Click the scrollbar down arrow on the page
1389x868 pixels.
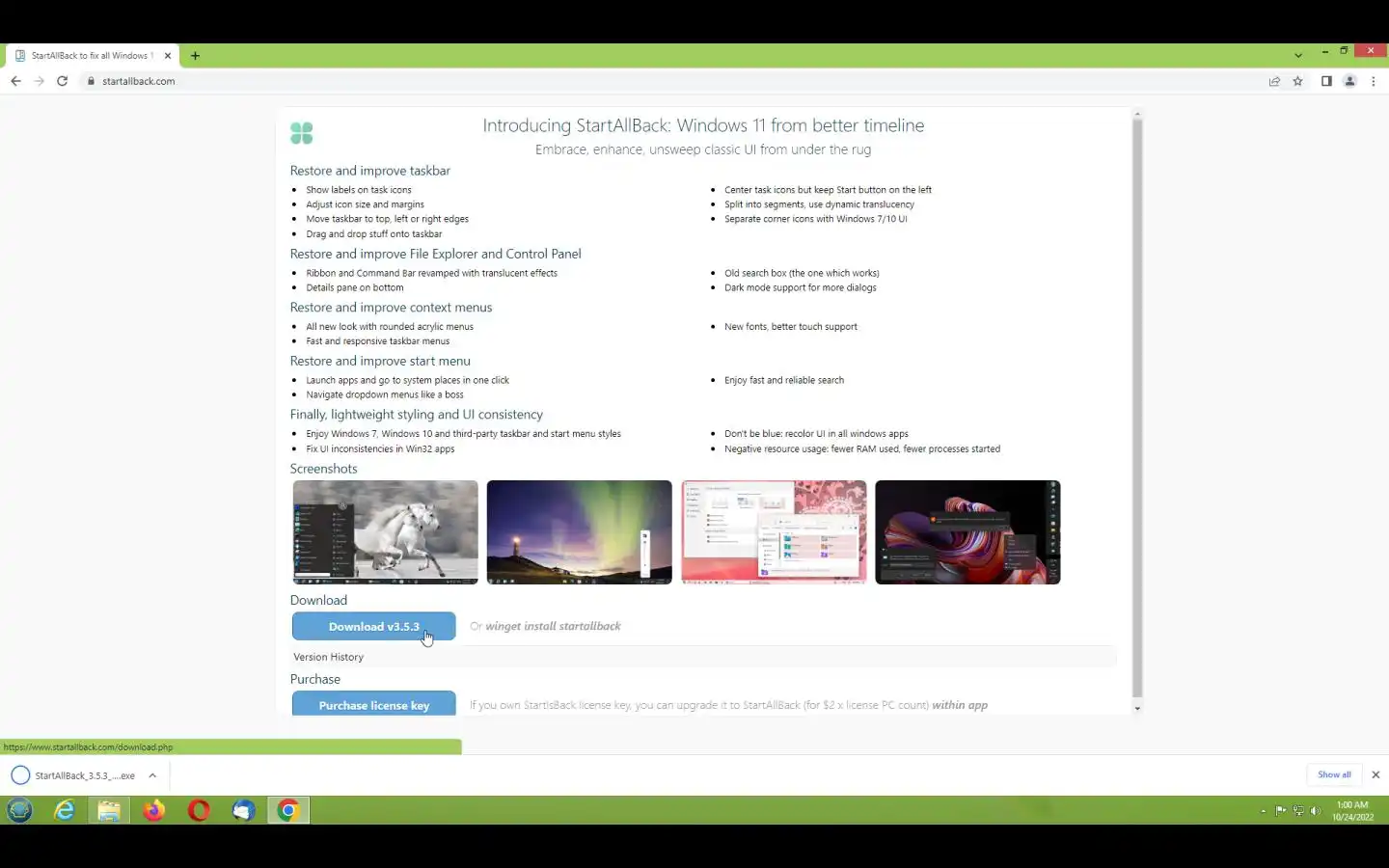1137,708
